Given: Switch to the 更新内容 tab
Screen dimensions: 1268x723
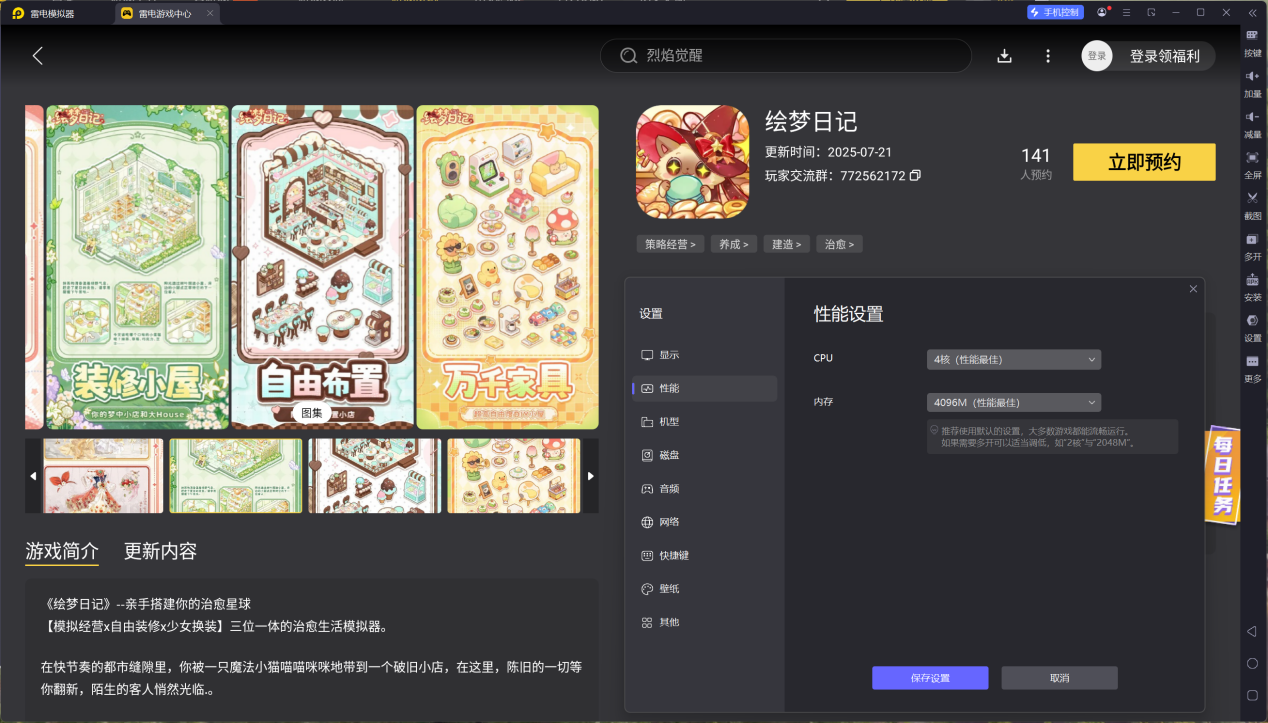Looking at the screenshot, I should point(160,551).
